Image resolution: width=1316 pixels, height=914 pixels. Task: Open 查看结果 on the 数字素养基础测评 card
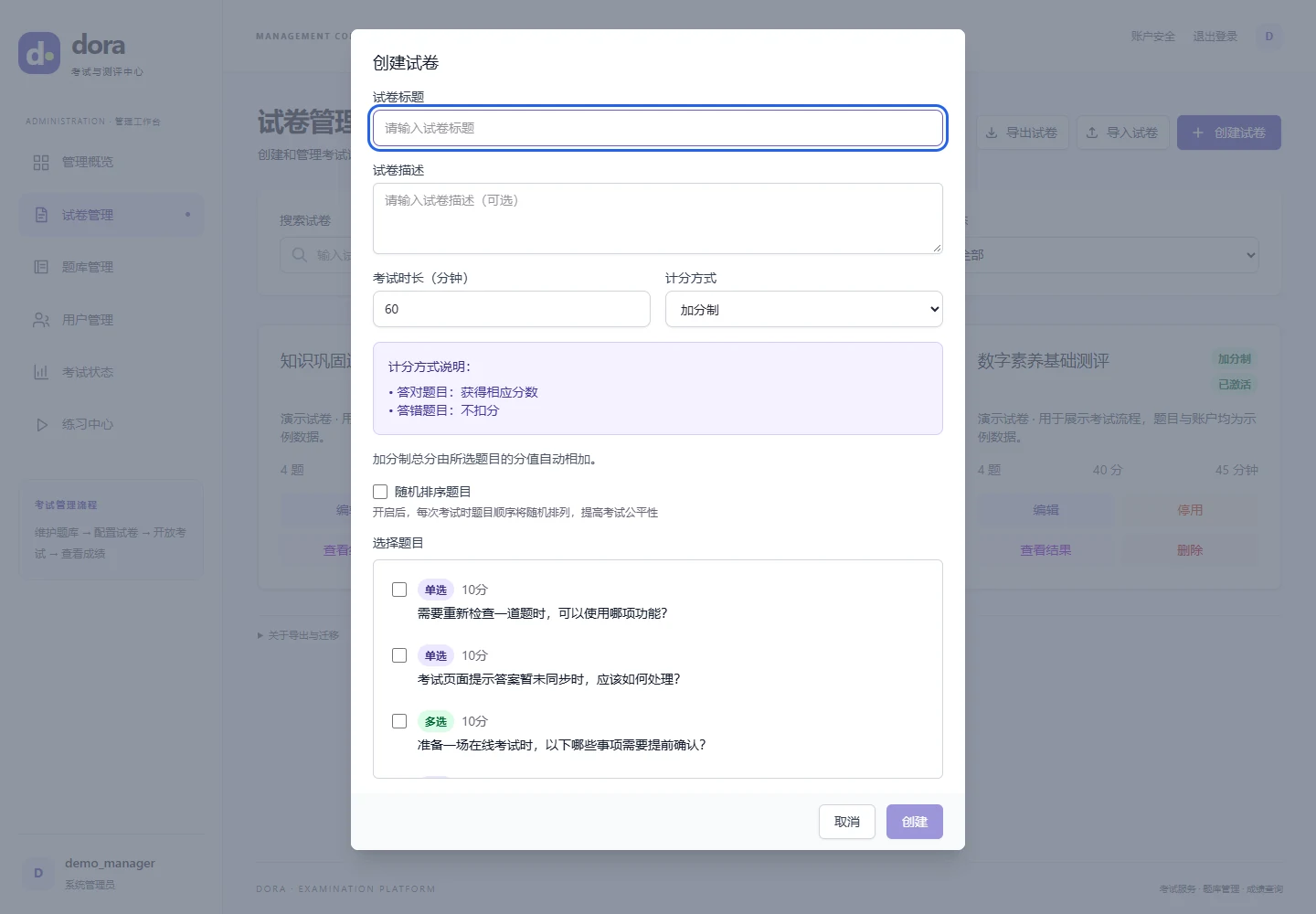click(x=1046, y=550)
